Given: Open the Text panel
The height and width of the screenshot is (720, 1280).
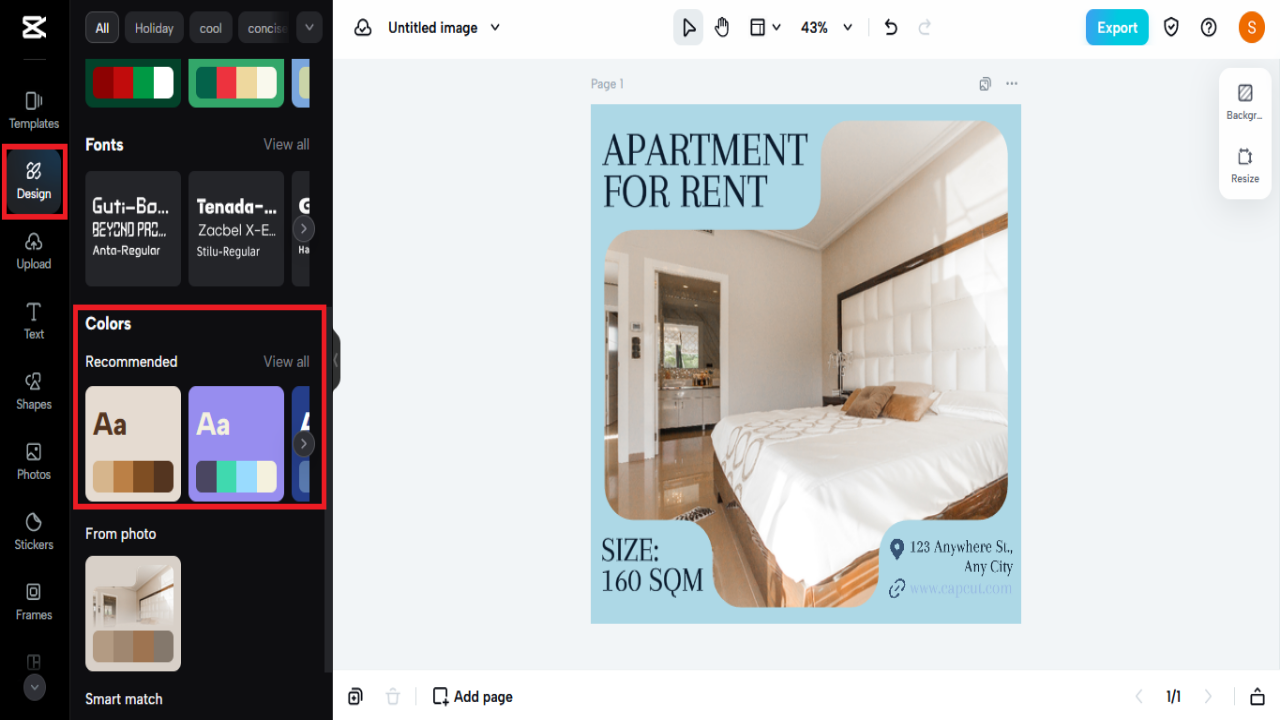Looking at the screenshot, I should click(x=34, y=320).
